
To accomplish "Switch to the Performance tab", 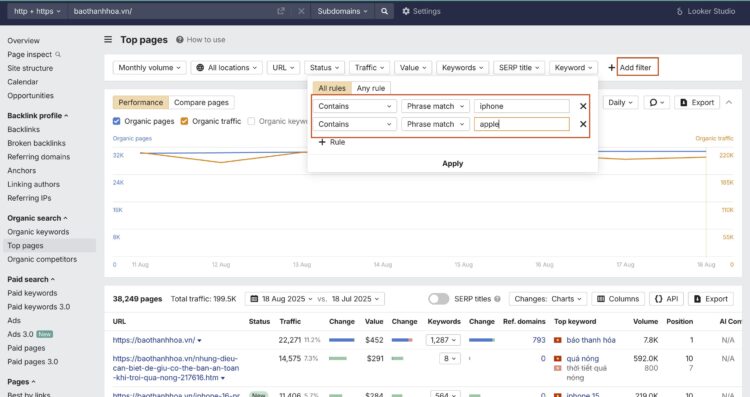I will coord(141,102).
